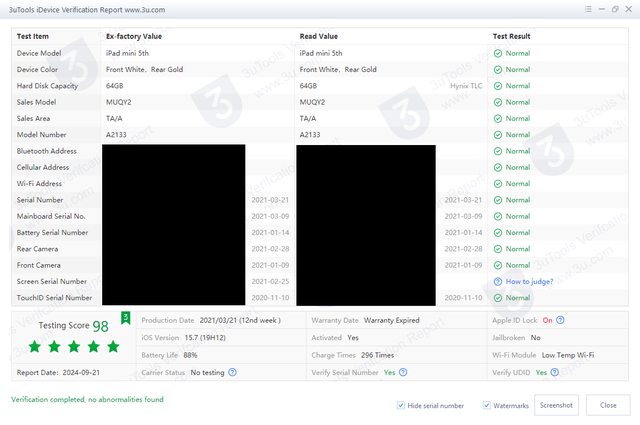Click the Read Value column header
This screenshot has width=640, height=425.
(322, 36)
